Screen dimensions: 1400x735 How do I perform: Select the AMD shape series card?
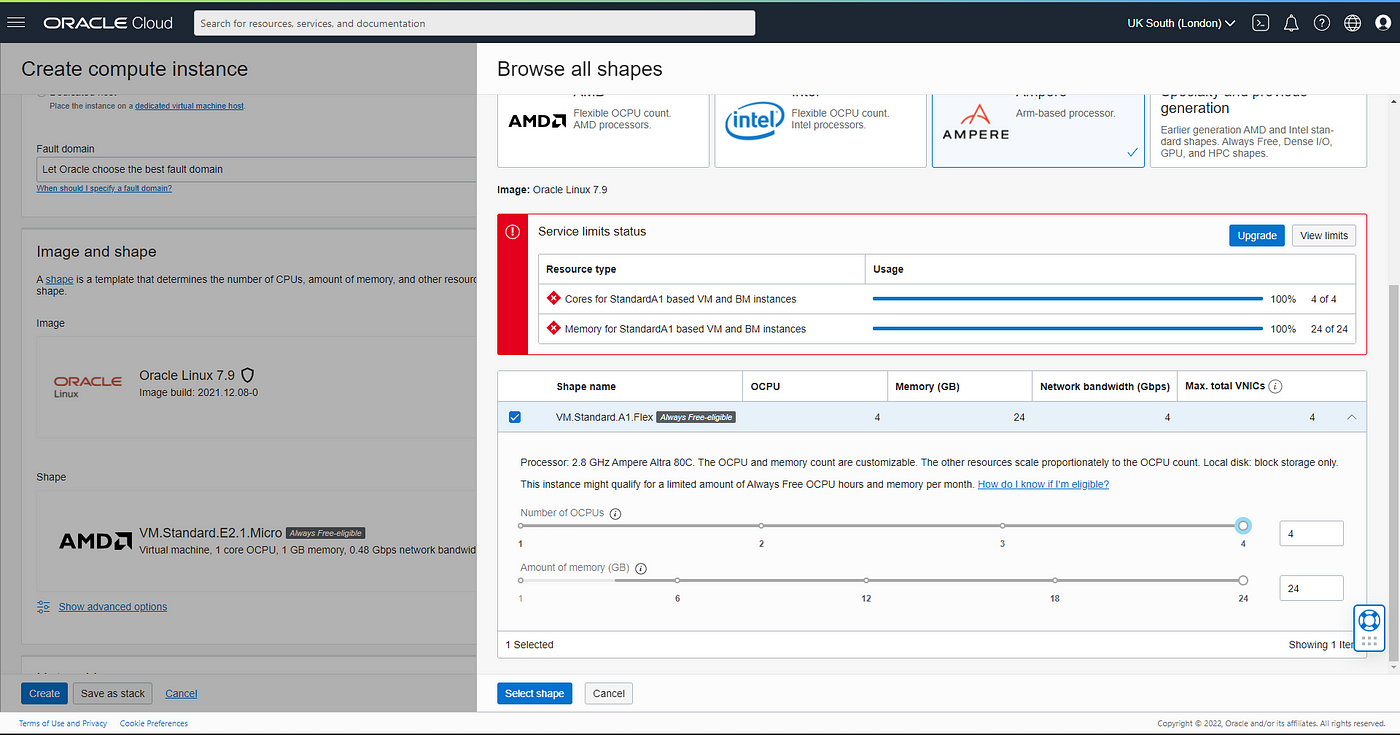[603, 130]
